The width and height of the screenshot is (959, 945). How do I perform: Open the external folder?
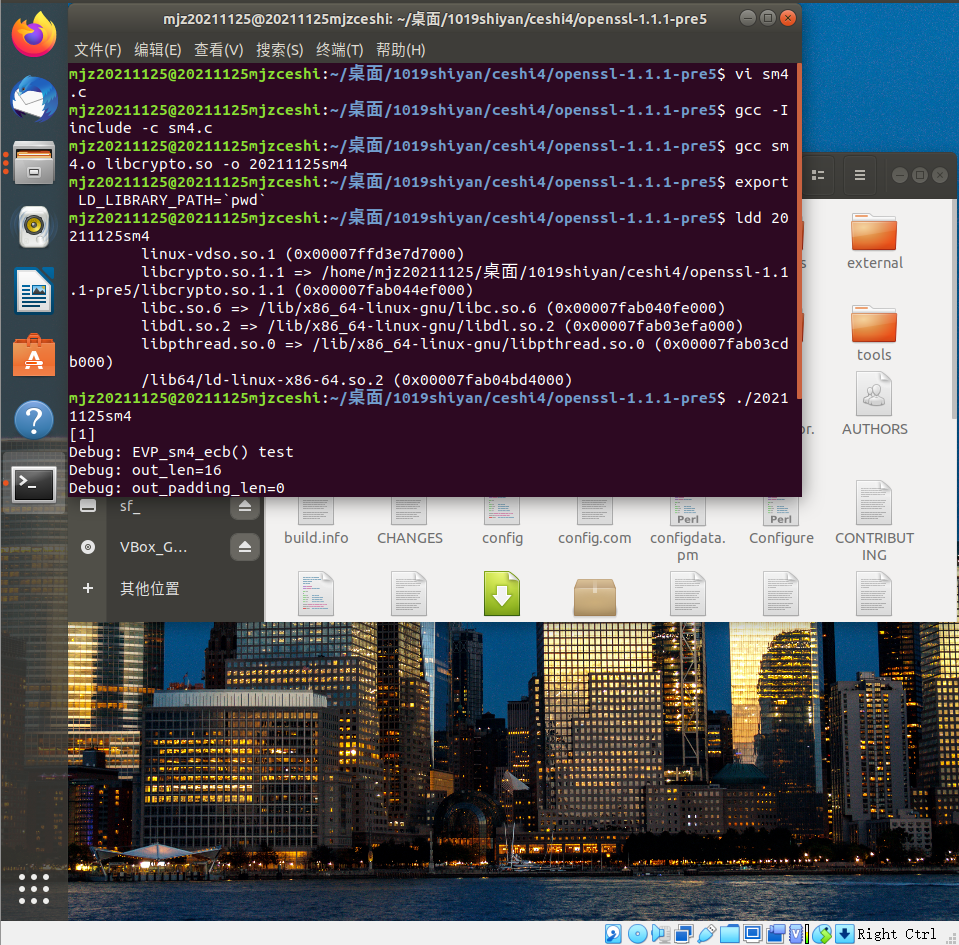pyautogui.click(x=875, y=241)
